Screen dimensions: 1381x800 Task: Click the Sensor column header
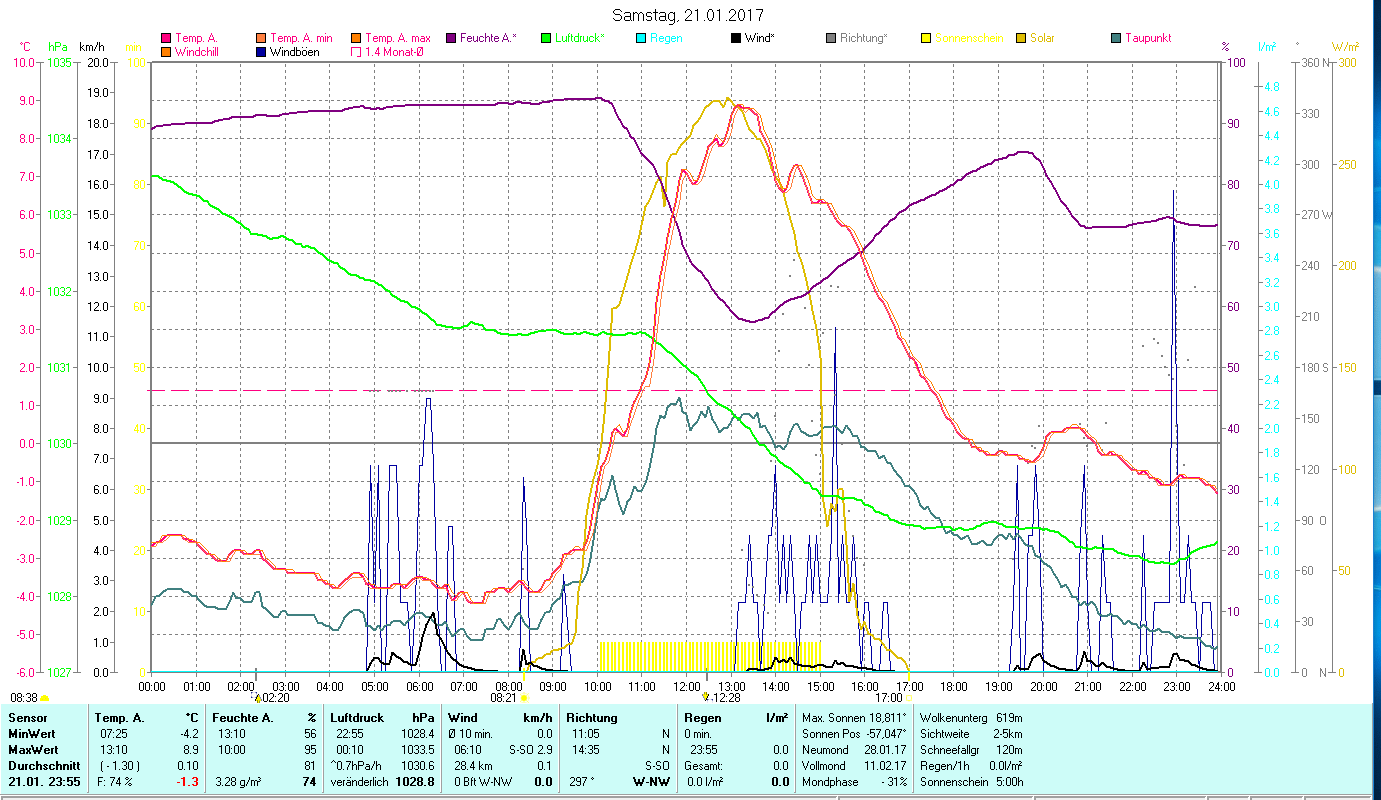(x=27, y=718)
